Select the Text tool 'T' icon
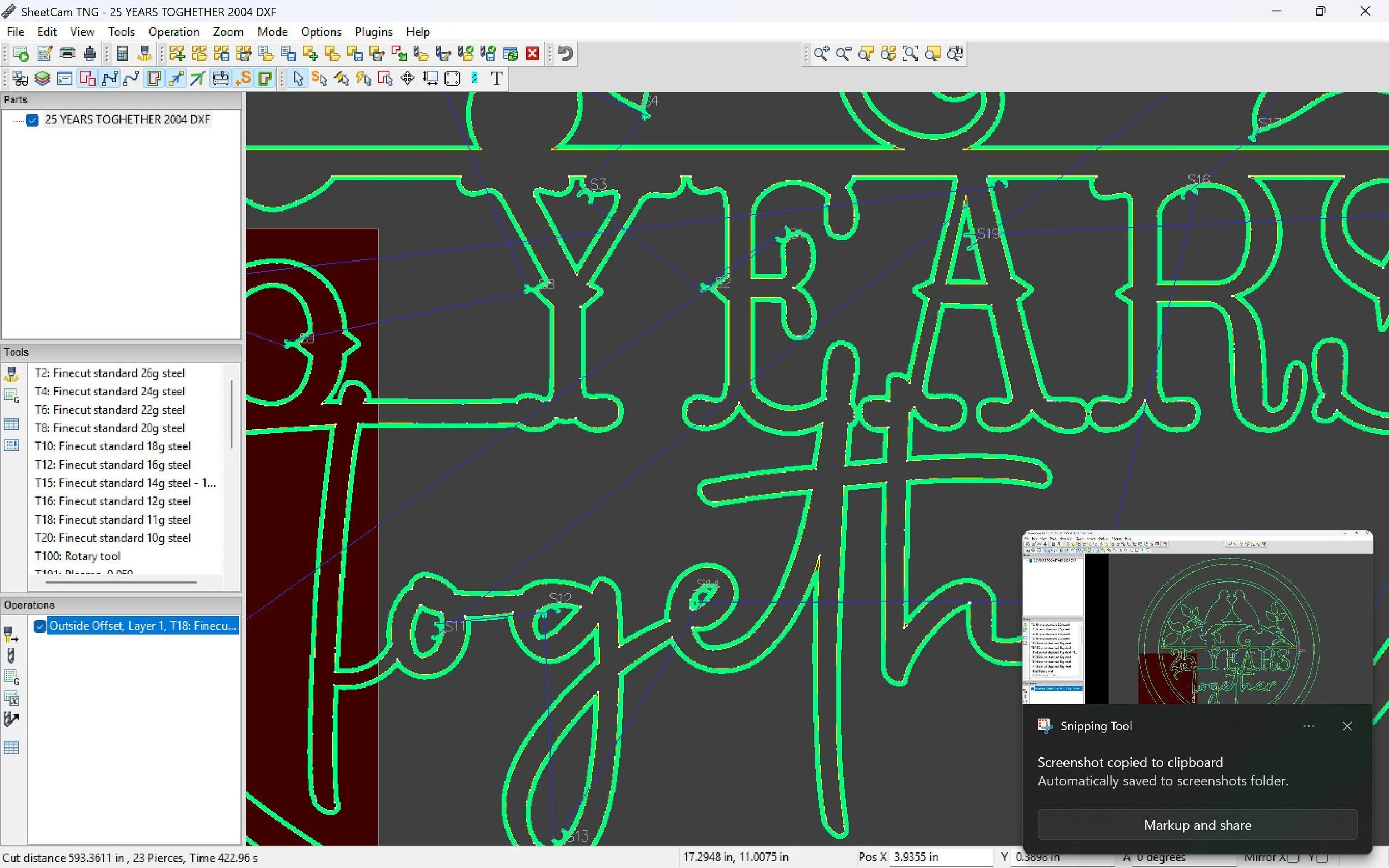This screenshot has width=1389, height=868. (497, 78)
